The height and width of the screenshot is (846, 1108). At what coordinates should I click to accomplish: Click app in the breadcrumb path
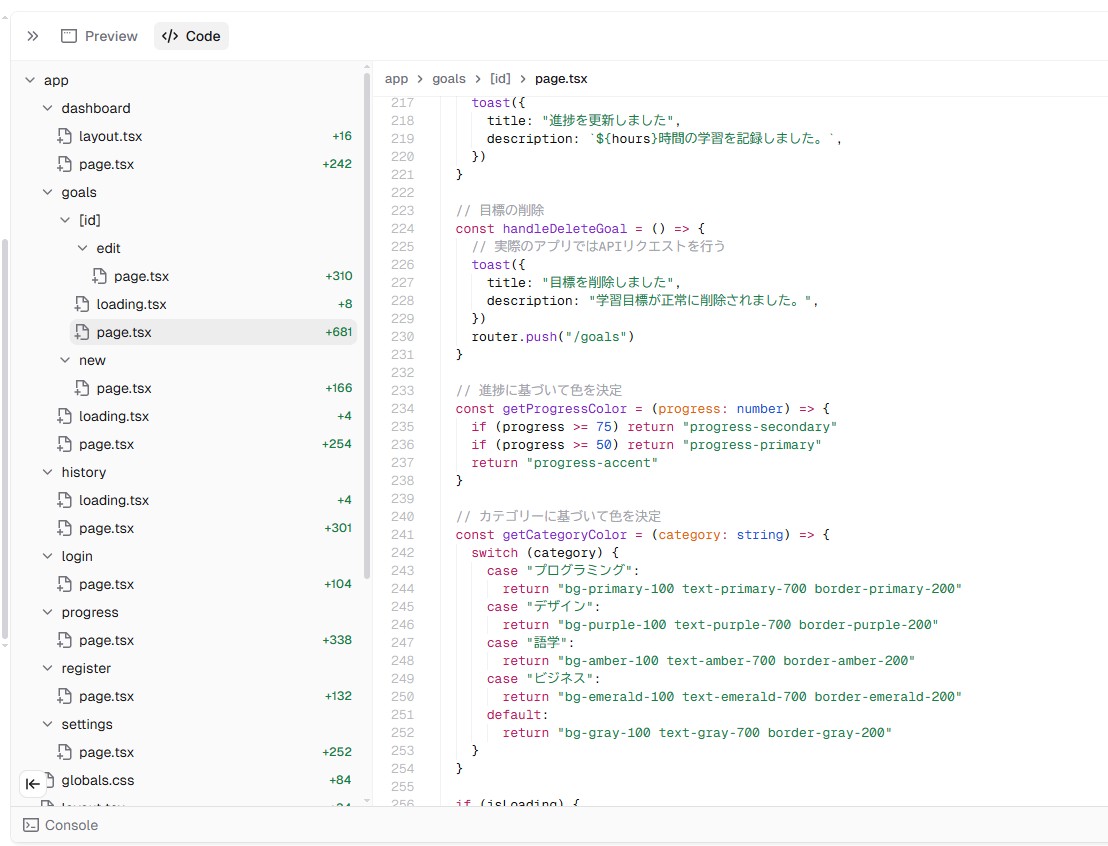396,78
